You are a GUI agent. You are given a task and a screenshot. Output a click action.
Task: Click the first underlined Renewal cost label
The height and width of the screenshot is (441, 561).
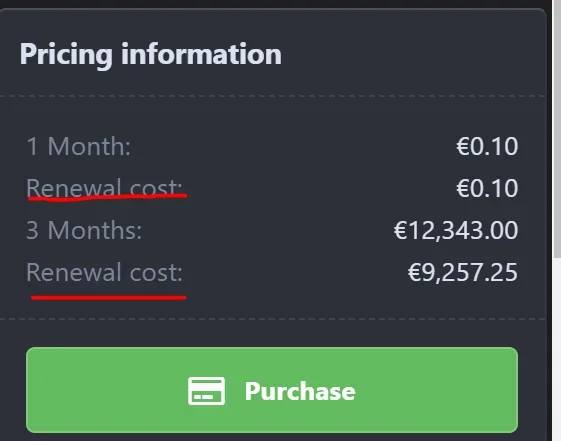pos(104,188)
